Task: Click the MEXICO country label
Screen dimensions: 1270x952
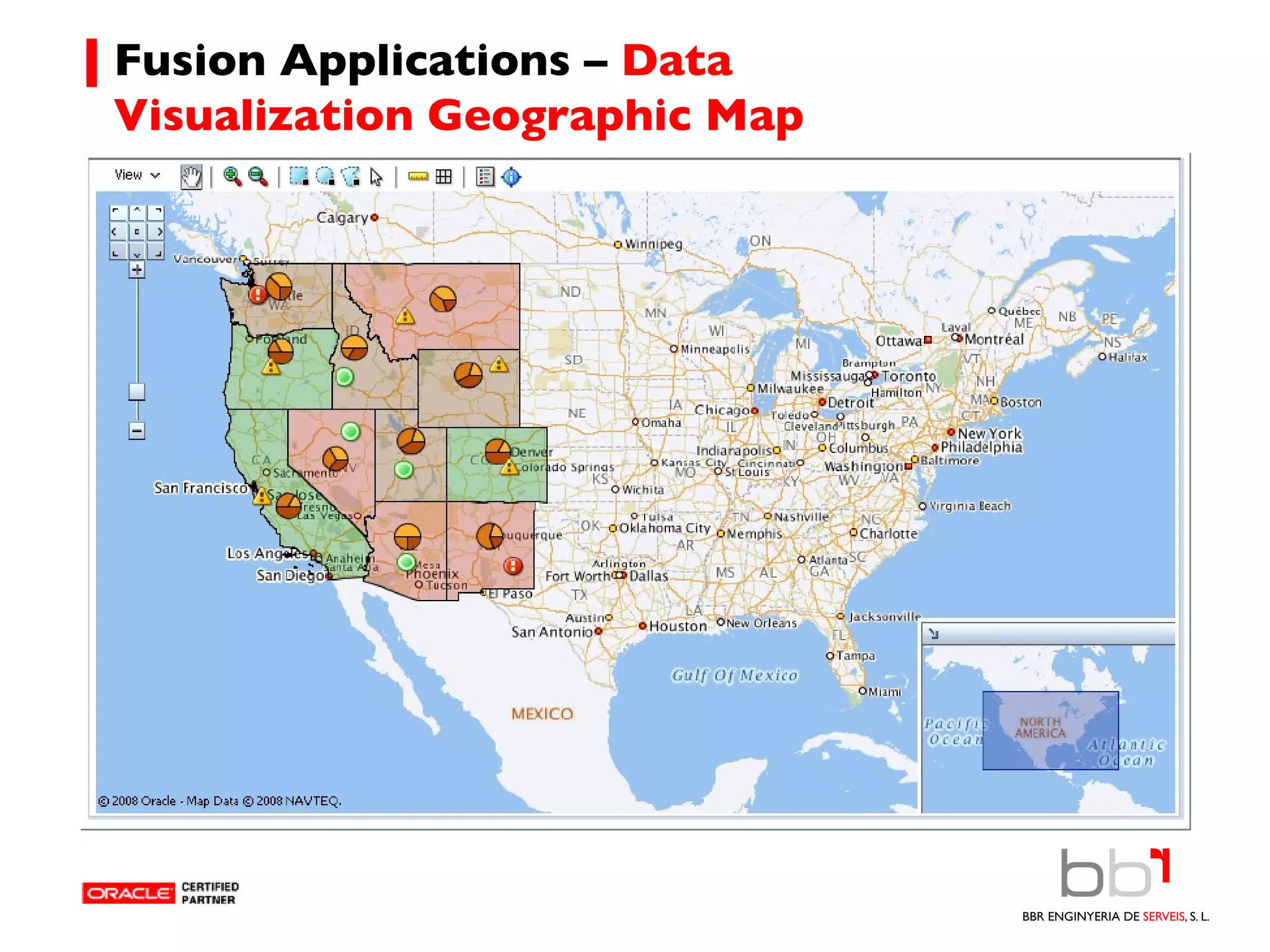Action: [543, 714]
